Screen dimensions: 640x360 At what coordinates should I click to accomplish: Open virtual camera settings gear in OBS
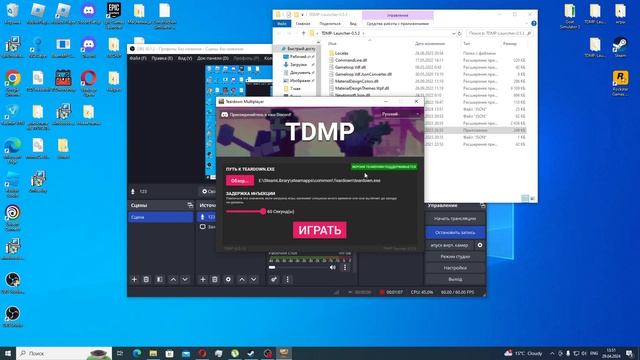(480, 245)
